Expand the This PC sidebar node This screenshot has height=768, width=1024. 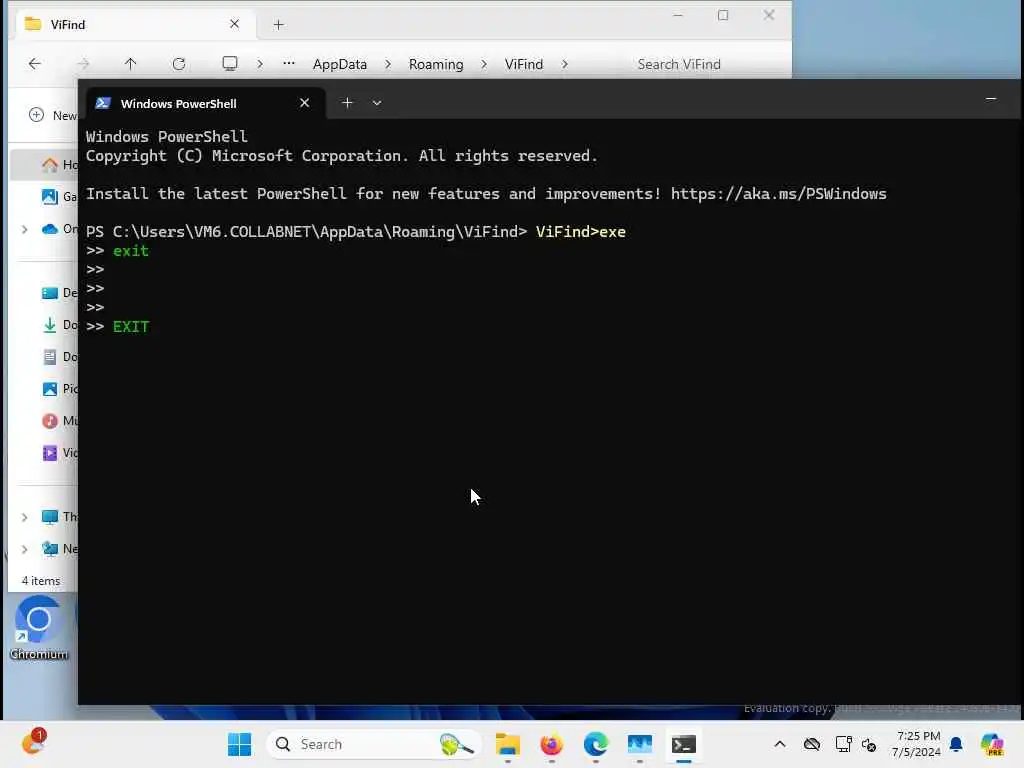[x=24, y=517]
